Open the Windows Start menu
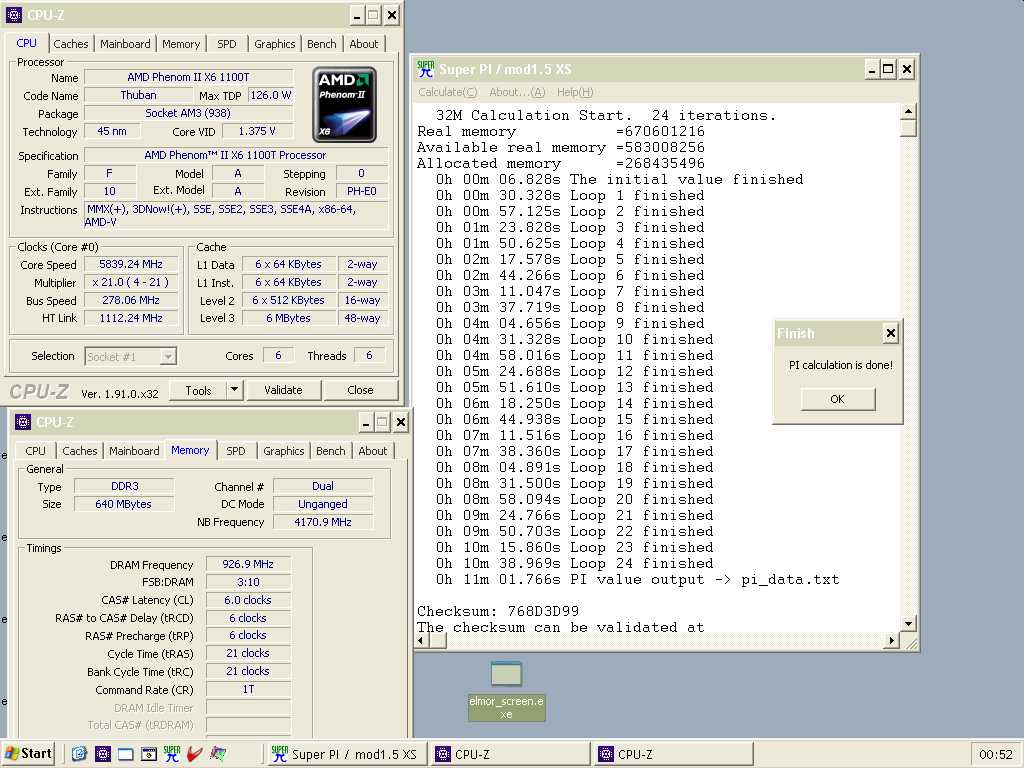The height and width of the screenshot is (768, 1024). pos(27,754)
